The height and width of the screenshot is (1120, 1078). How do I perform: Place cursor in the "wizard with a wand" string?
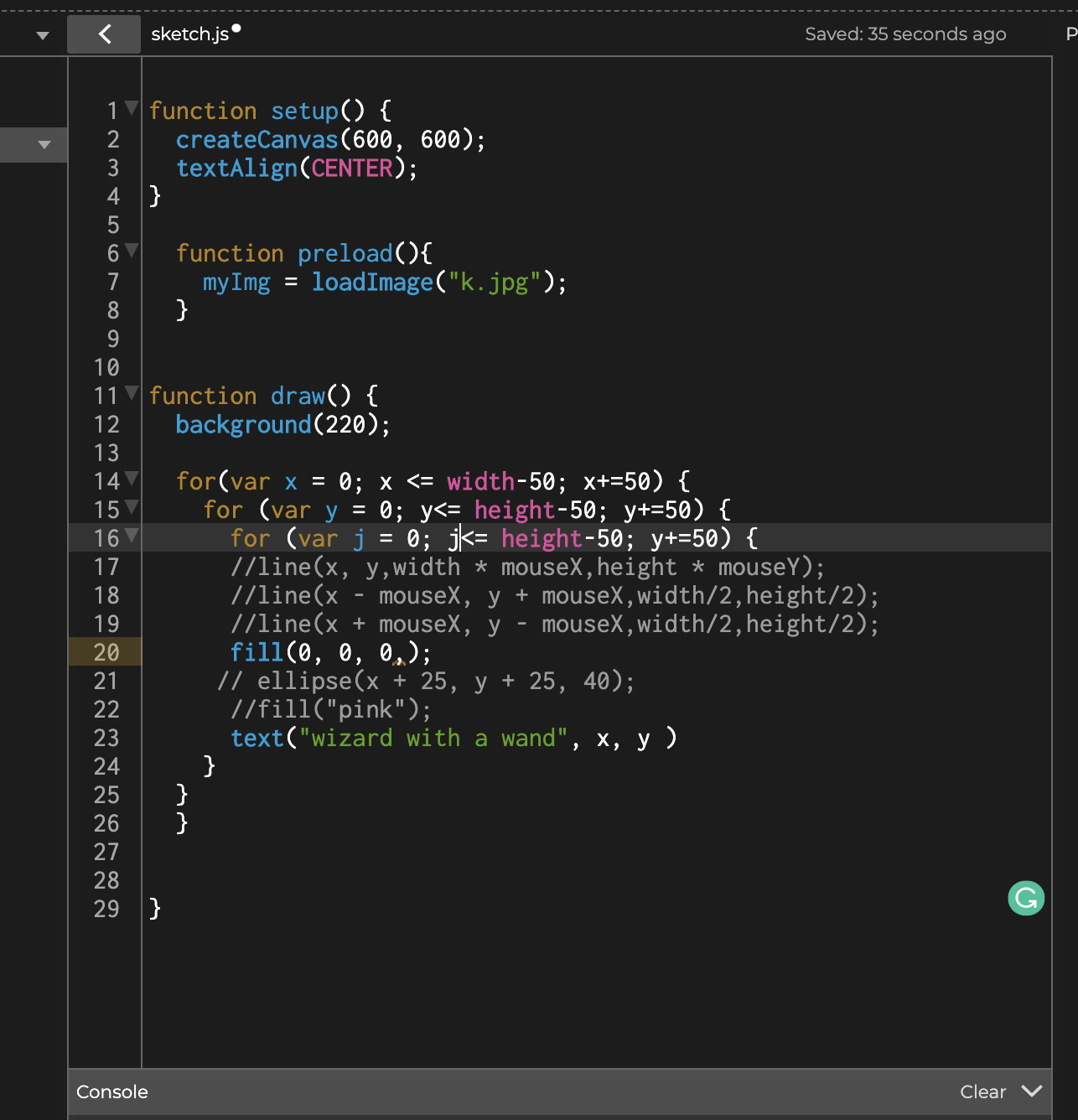pyautogui.click(x=433, y=739)
